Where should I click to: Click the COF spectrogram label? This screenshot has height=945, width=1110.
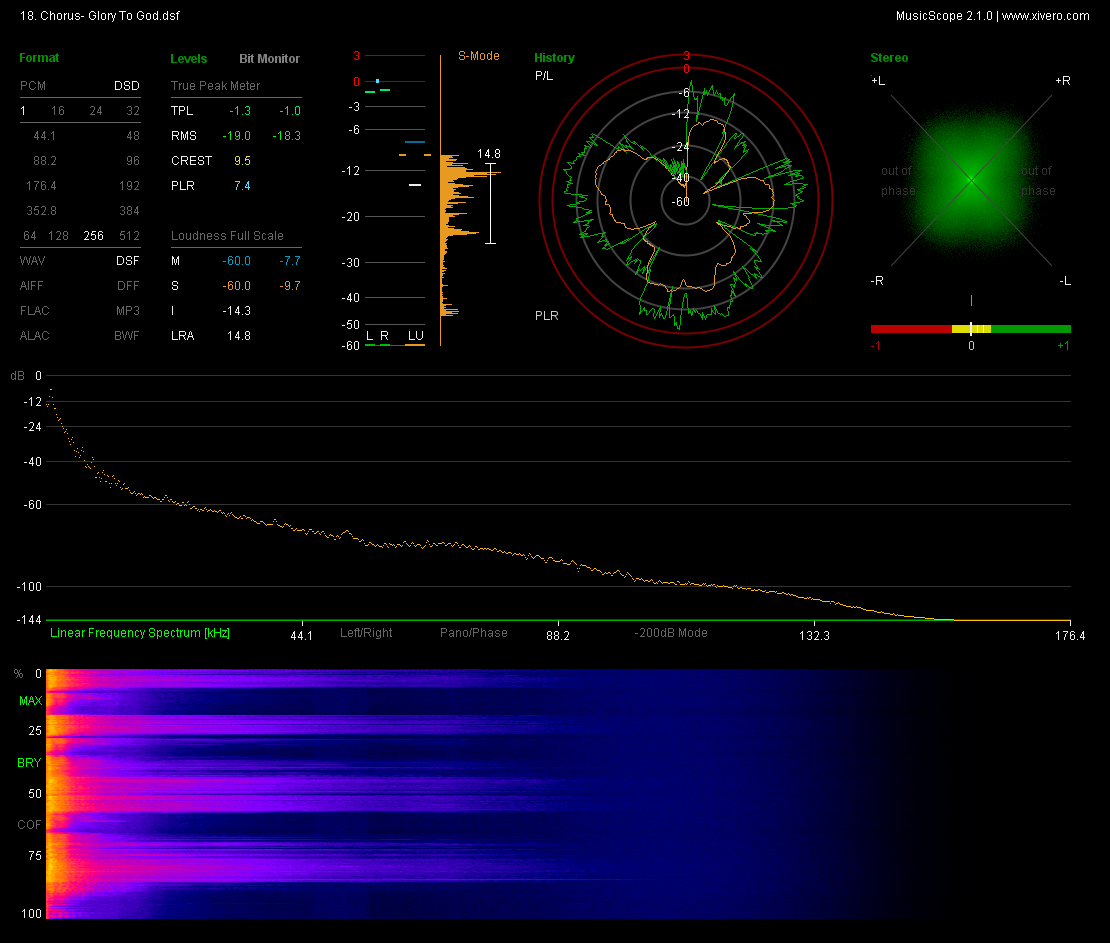(x=30, y=825)
